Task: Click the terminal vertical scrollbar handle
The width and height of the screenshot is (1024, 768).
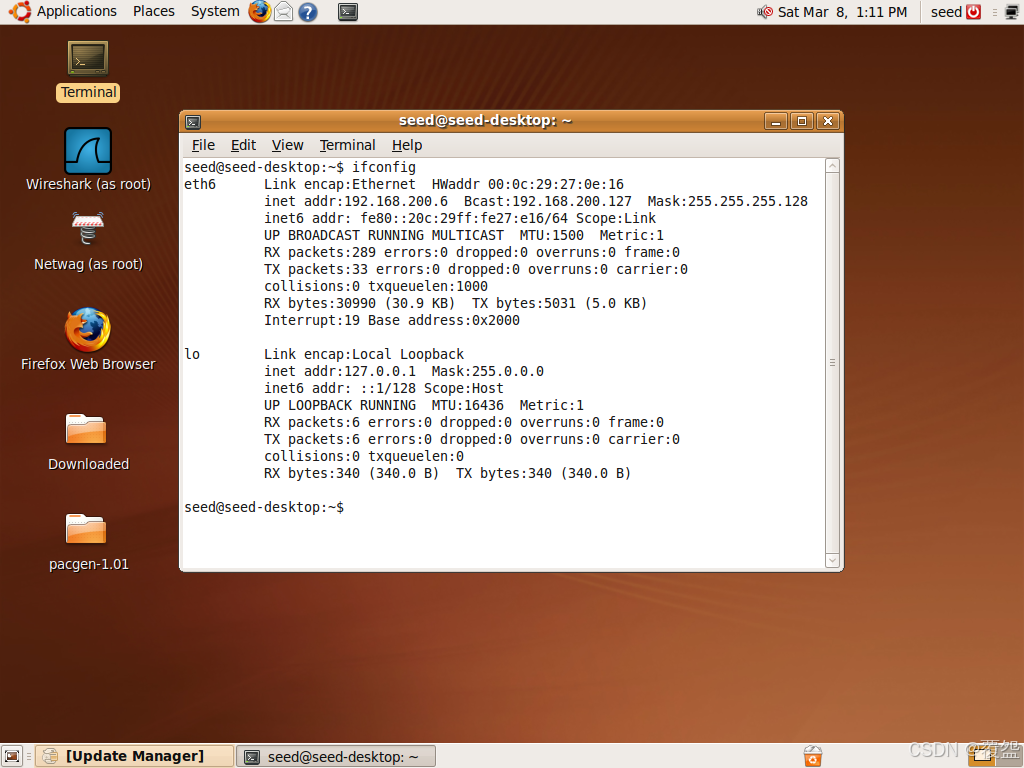Action: click(832, 362)
